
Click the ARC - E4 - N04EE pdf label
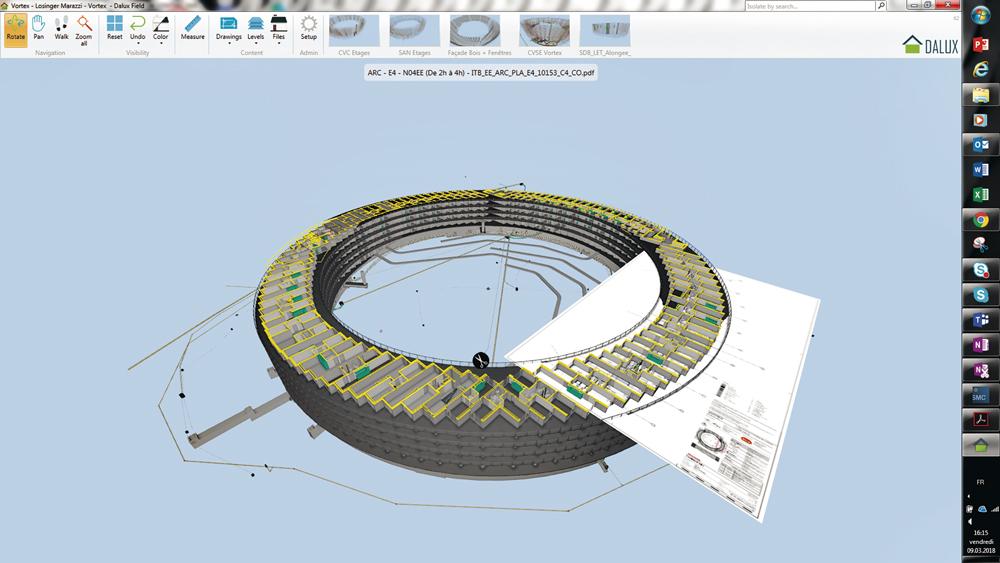click(x=480, y=73)
